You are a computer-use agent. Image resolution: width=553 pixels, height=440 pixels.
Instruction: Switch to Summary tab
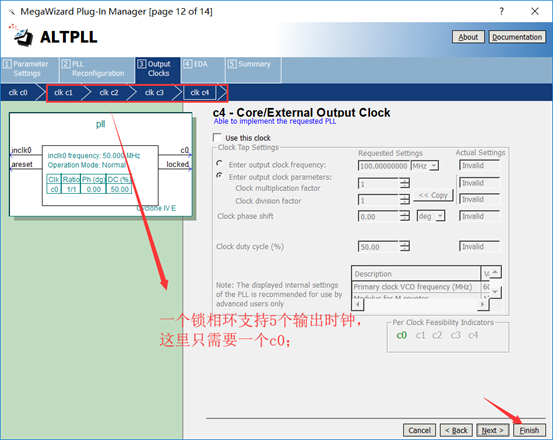click(x=253, y=69)
